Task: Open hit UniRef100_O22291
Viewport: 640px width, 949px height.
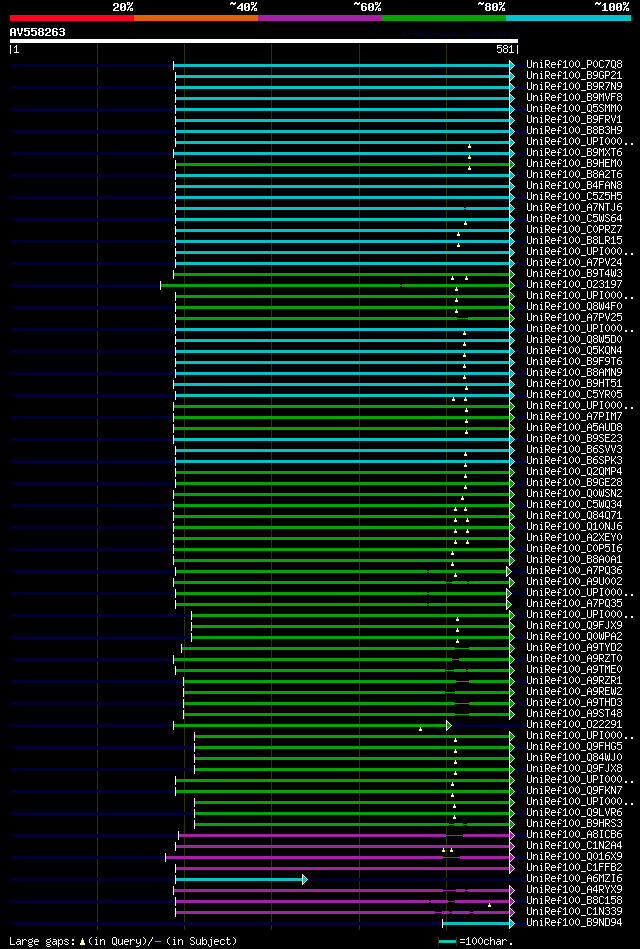Action: point(574,725)
